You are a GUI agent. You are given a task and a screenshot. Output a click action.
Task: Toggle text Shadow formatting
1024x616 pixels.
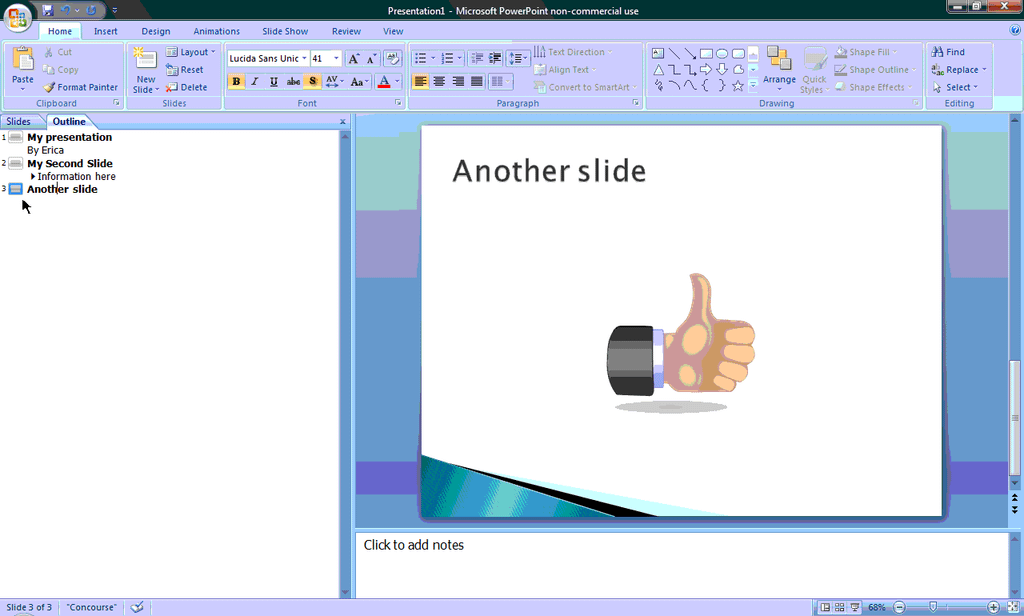313,82
